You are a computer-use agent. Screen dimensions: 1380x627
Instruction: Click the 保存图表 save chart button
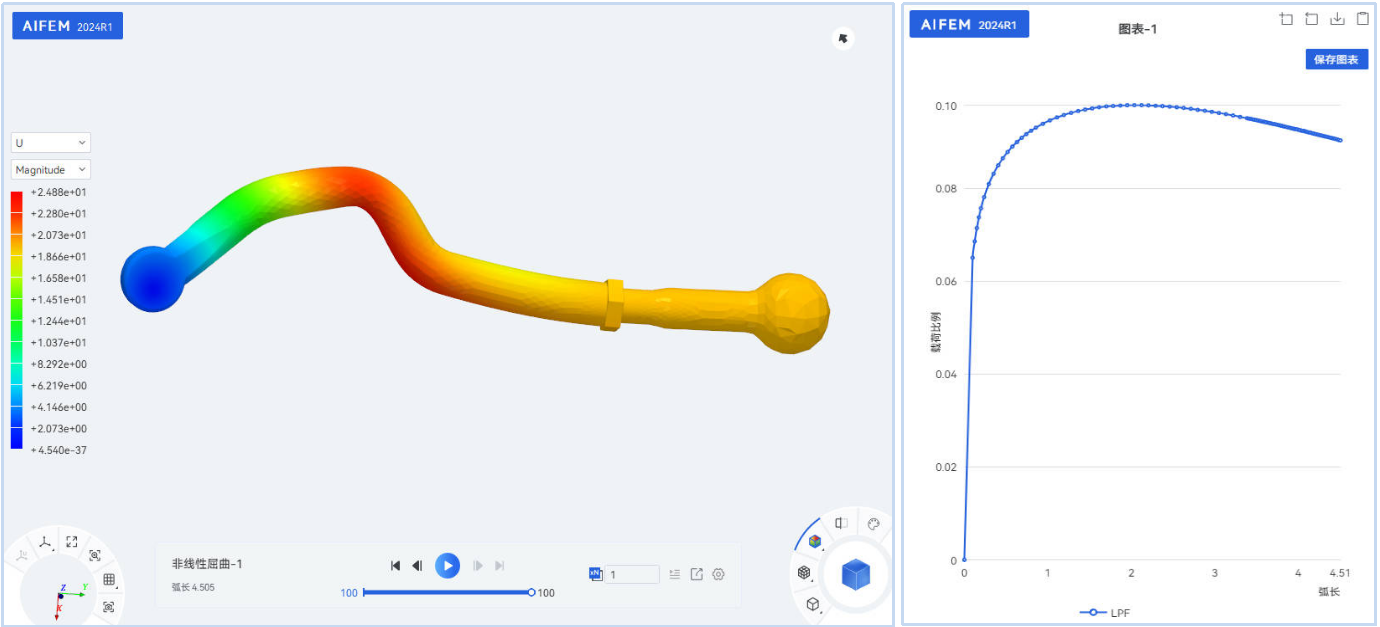pos(1336,59)
